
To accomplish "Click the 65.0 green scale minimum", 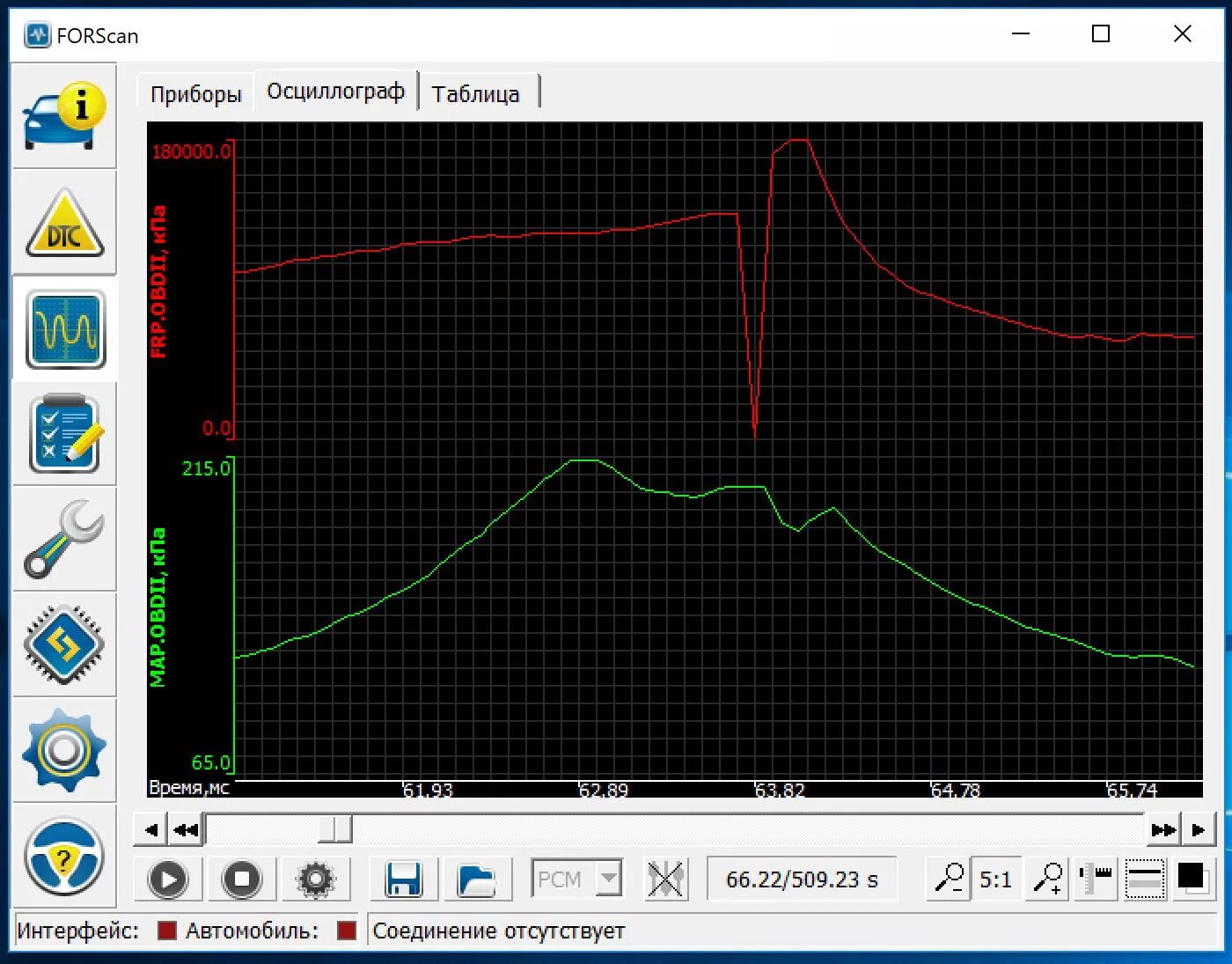I will pyautogui.click(x=210, y=762).
